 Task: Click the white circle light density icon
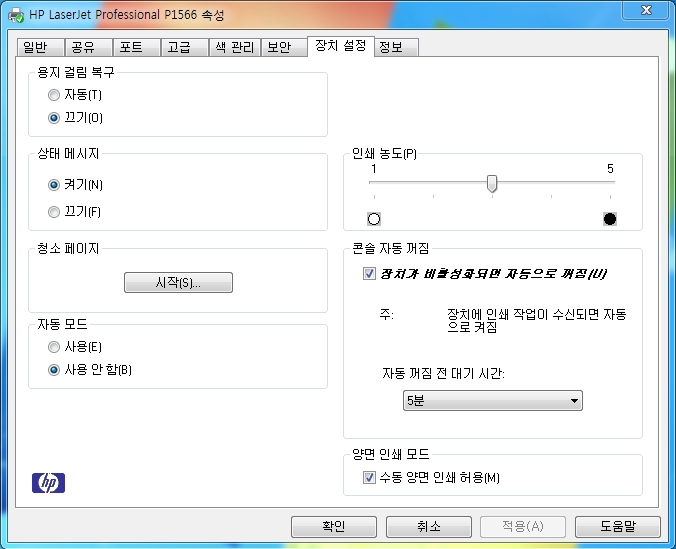click(374, 219)
